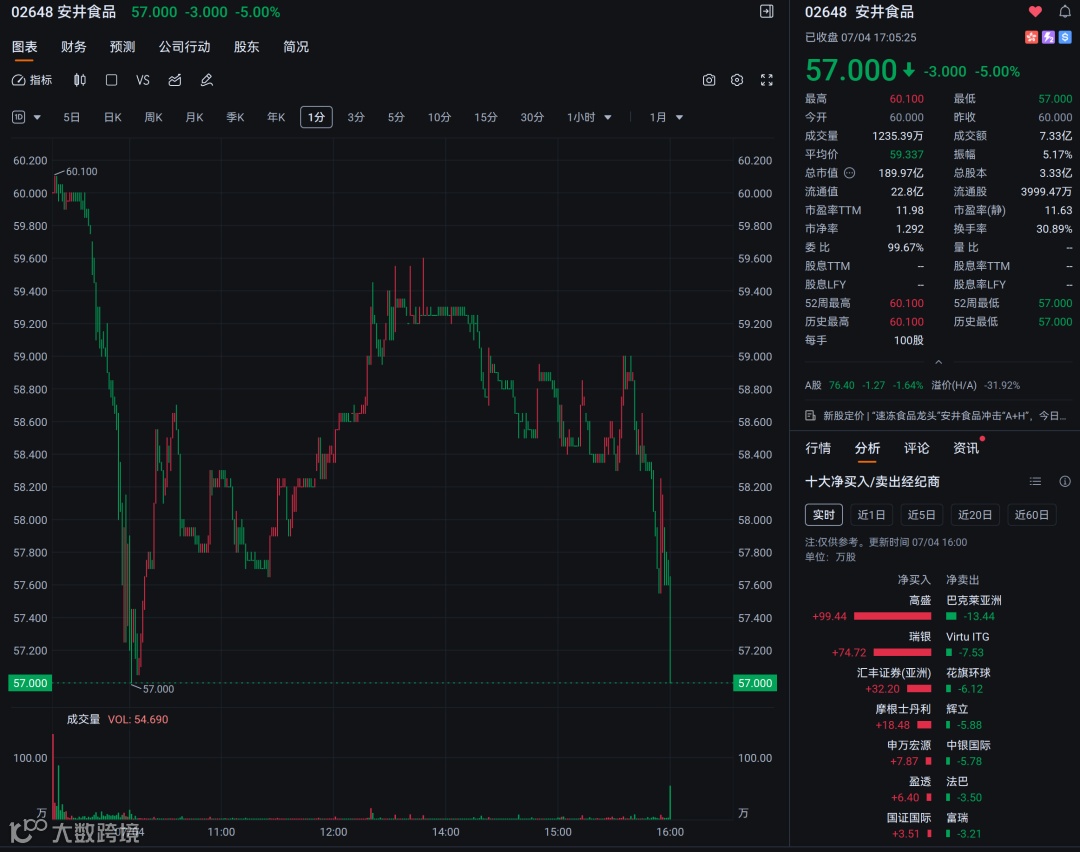The width and height of the screenshot is (1080, 852).
Task: Select the 近20日 broker filter
Action: click(x=975, y=515)
